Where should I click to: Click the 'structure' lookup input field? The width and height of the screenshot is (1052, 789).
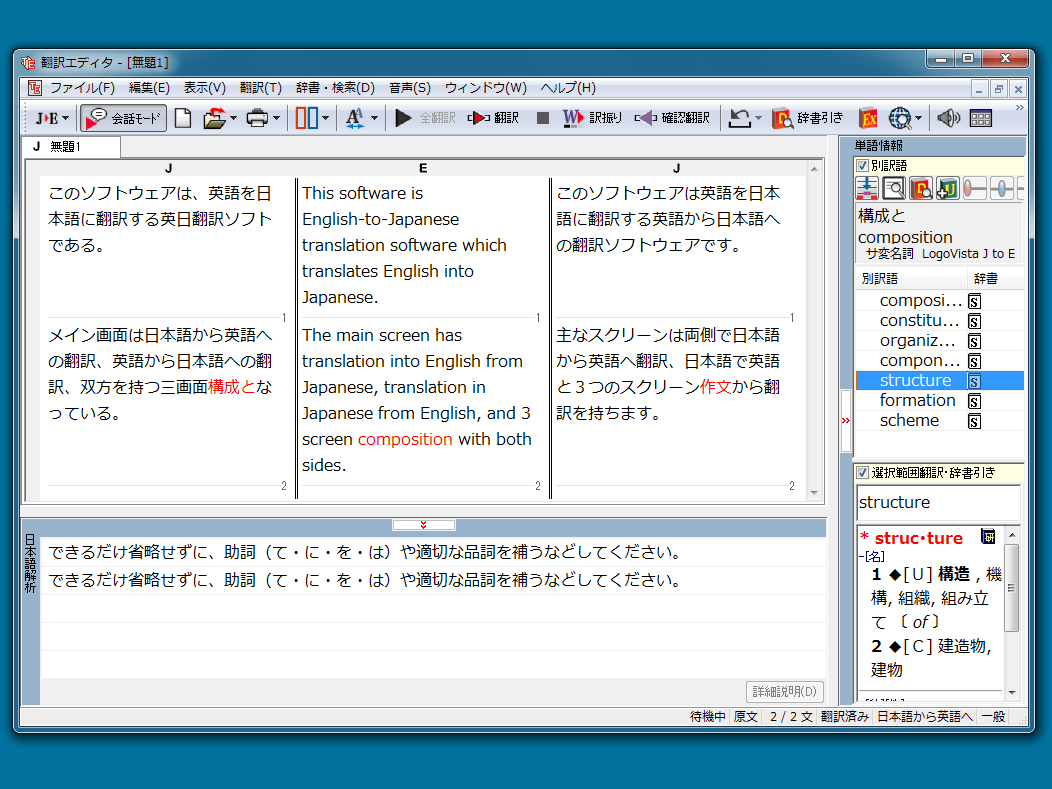(939, 503)
